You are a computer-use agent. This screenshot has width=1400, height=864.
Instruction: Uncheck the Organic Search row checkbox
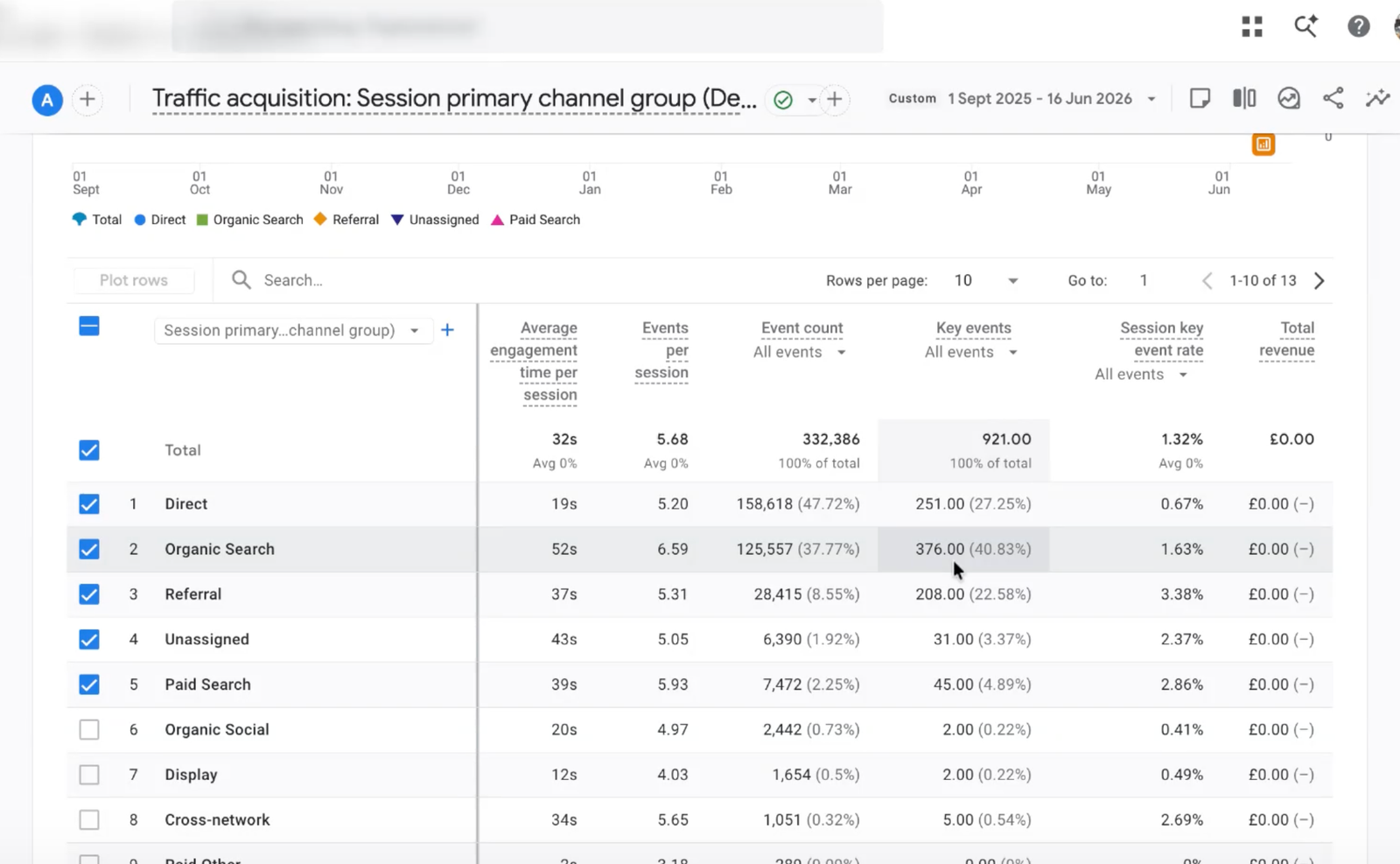89,549
